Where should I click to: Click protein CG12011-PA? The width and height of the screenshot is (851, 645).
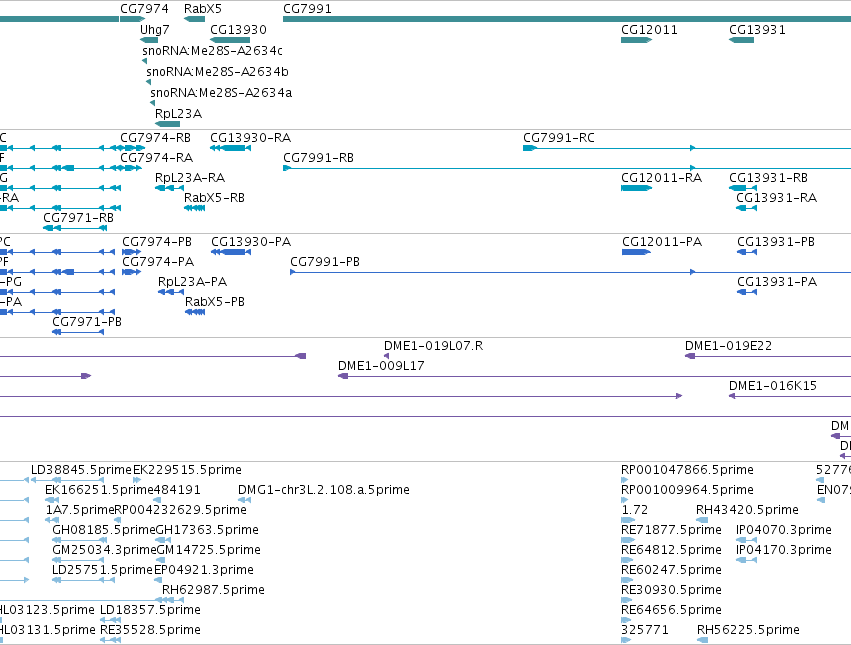[662, 242]
